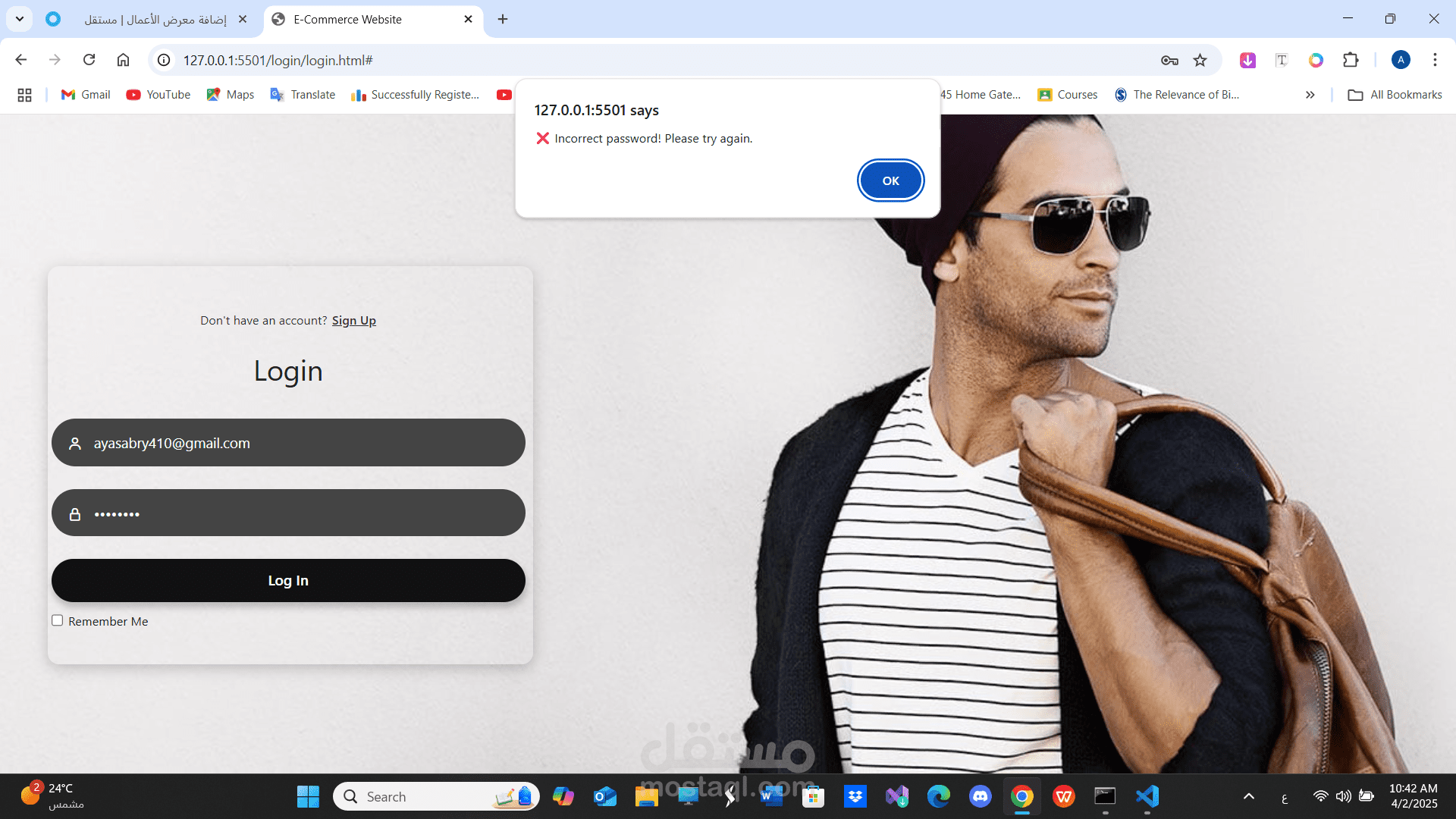Open a new tab with plus button
The width and height of the screenshot is (1456, 819).
503,19
